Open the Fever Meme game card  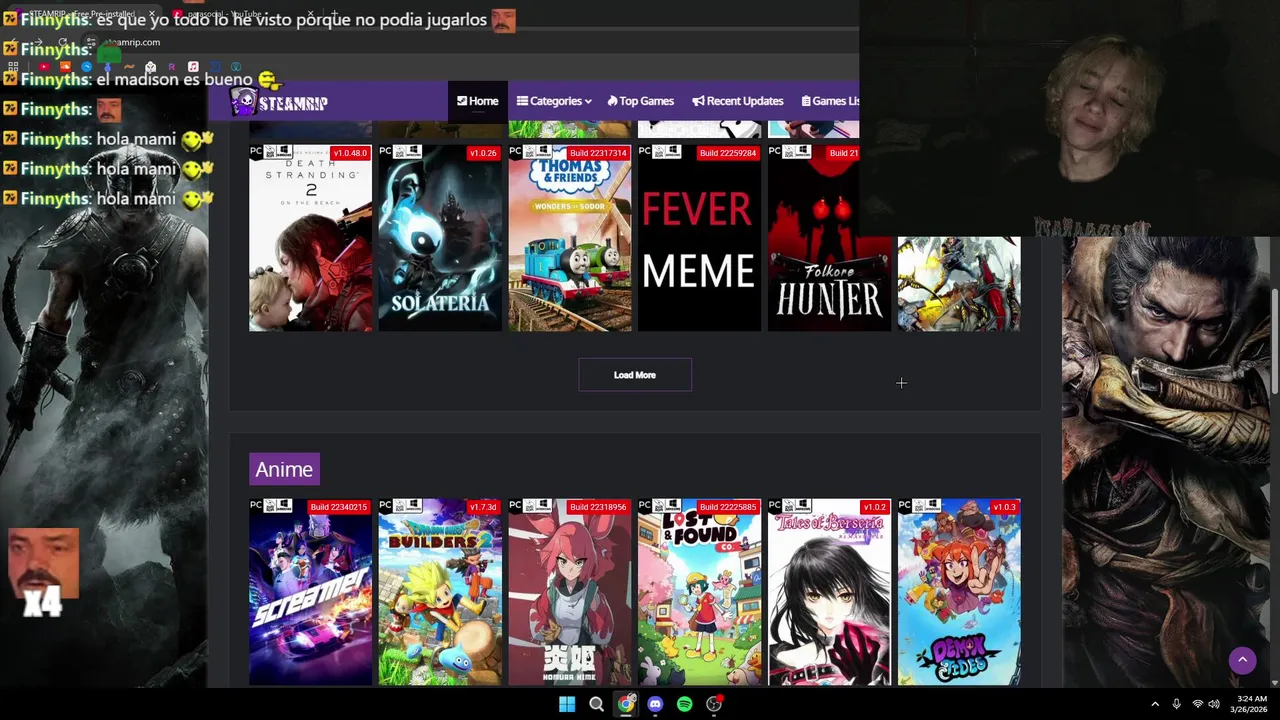[699, 238]
